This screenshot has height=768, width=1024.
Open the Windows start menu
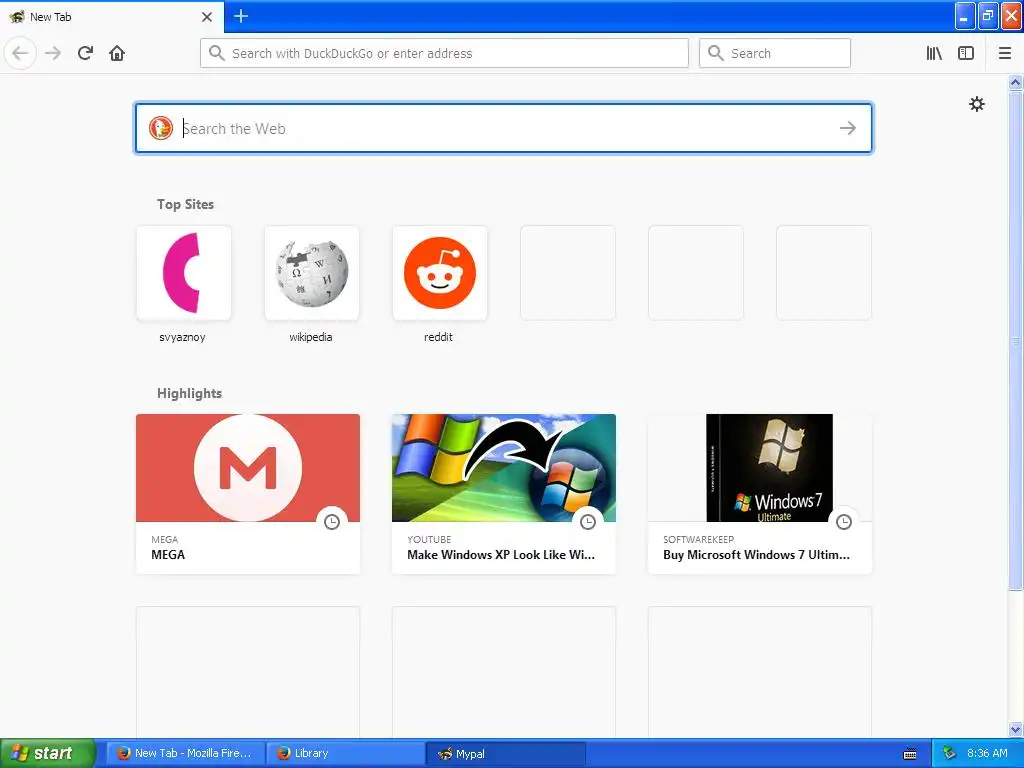(x=48, y=753)
